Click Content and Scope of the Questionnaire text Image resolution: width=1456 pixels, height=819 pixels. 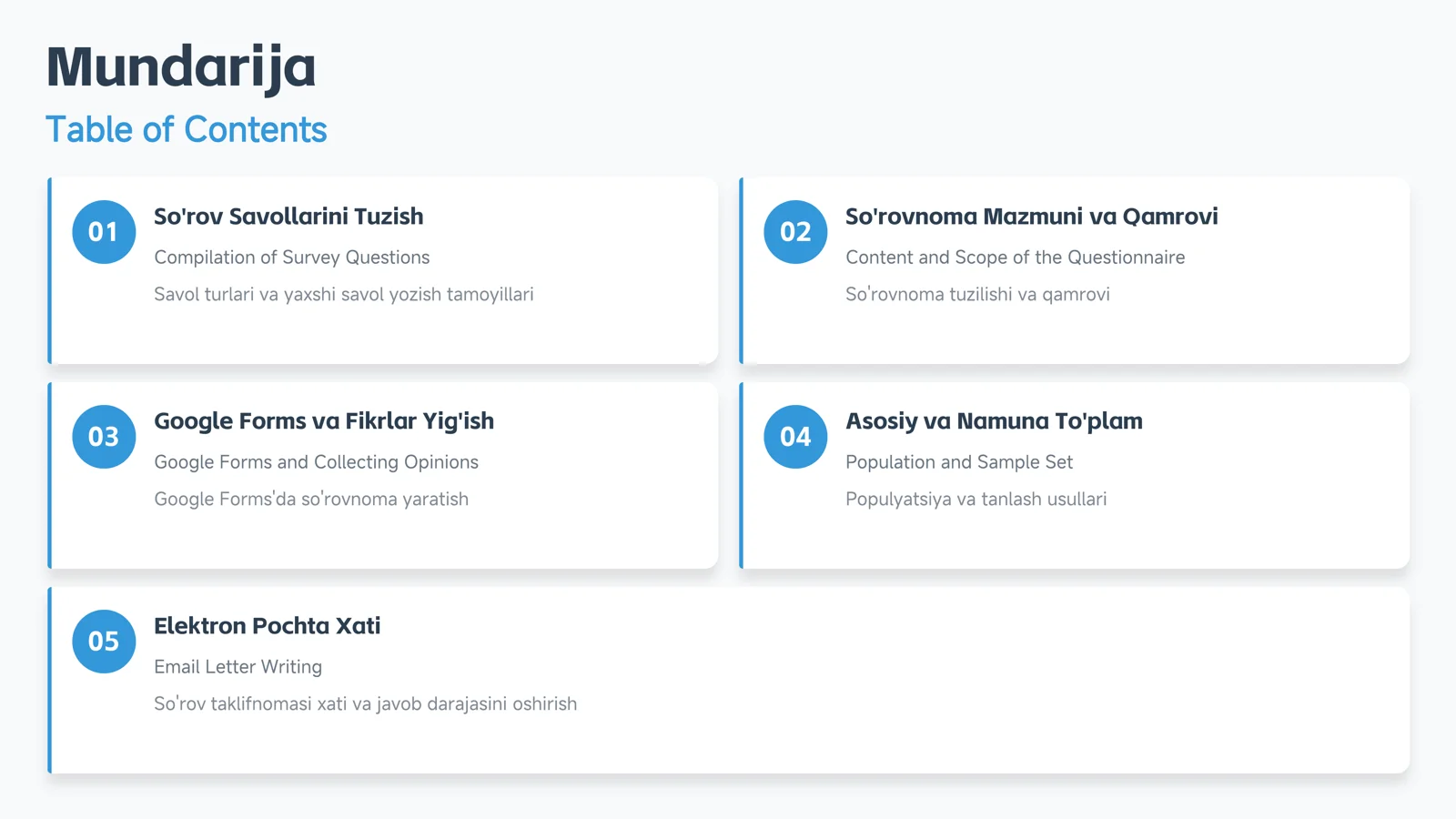pos(1015,258)
